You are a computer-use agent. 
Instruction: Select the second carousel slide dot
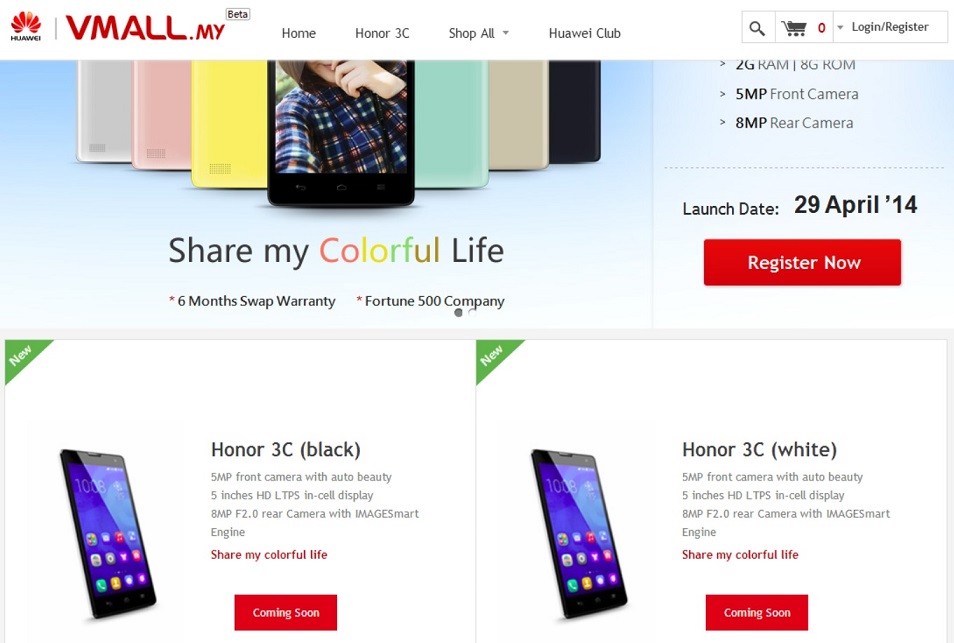pyautogui.click(x=473, y=313)
